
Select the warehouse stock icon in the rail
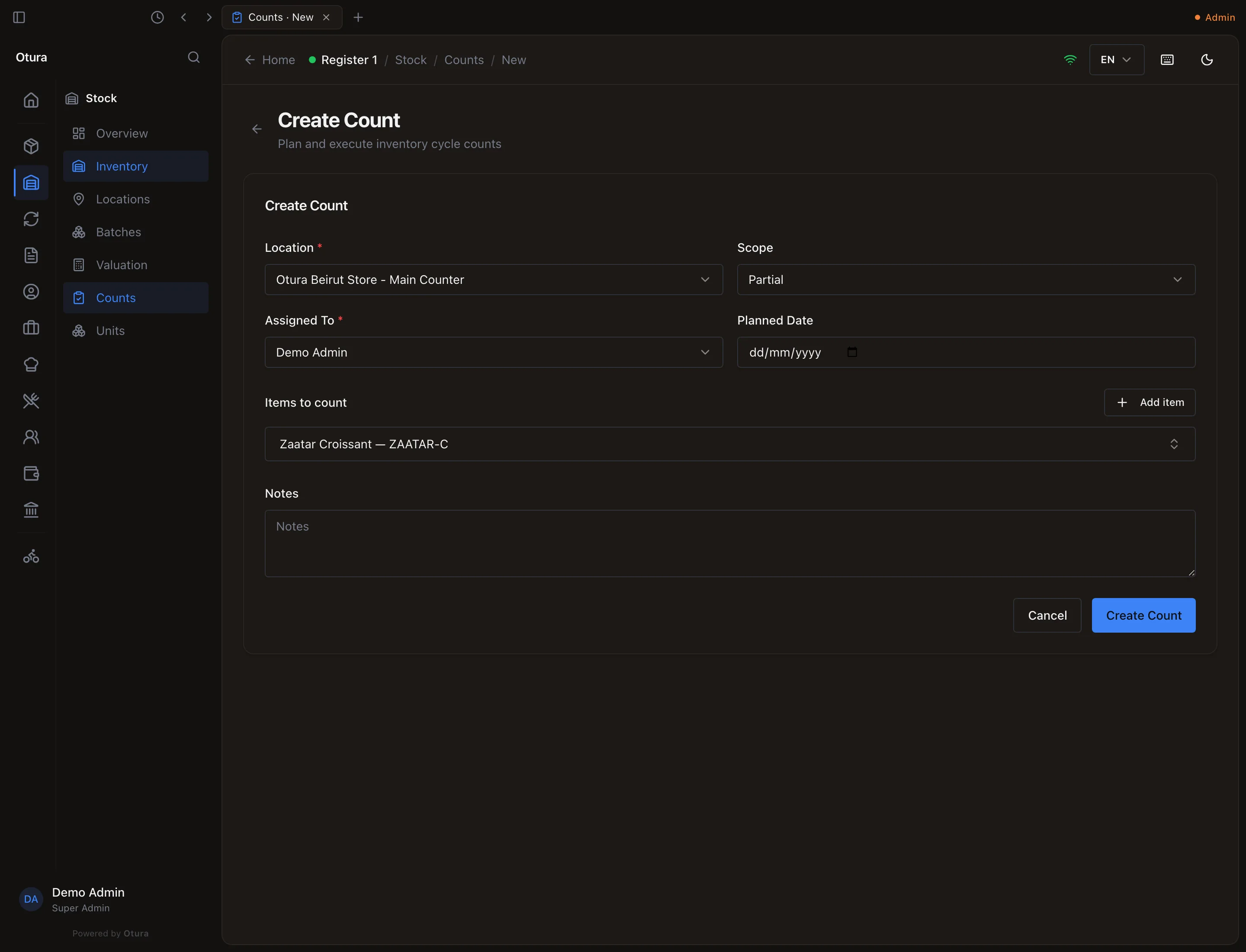click(31, 183)
